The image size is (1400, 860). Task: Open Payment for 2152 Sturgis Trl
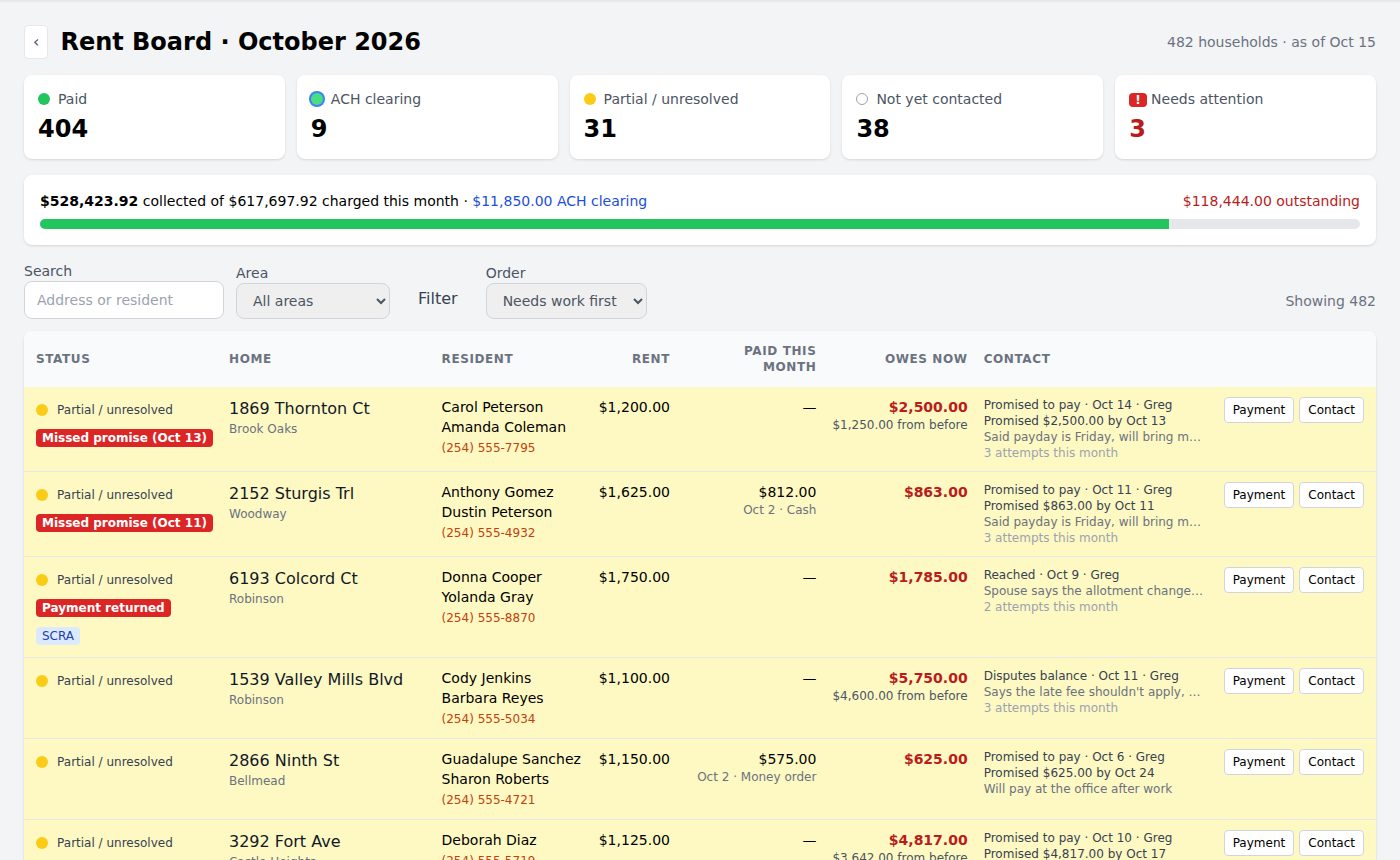[x=1259, y=495]
